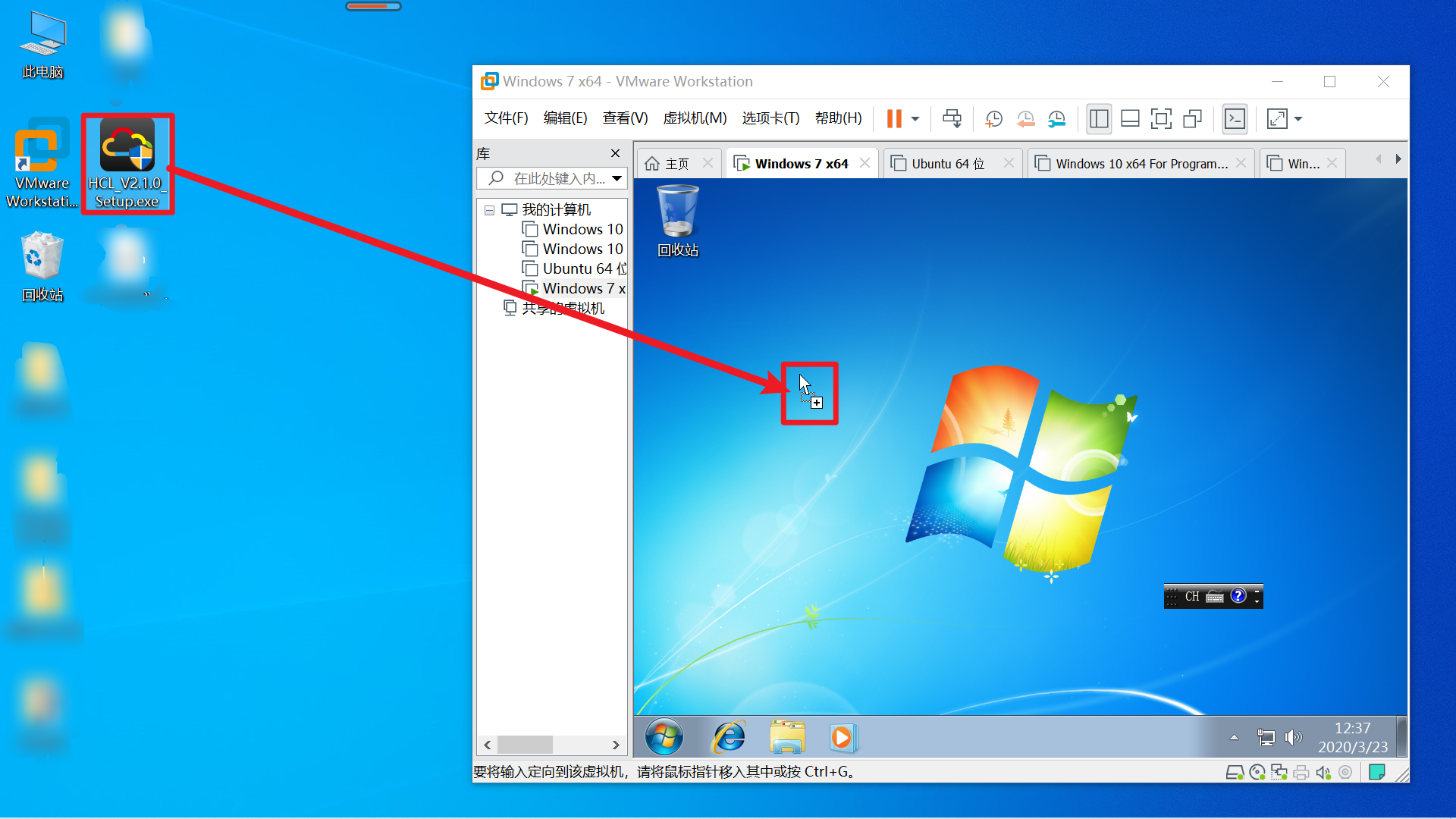Click the stretch guest display icon
Image resolution: width=1456 pixels, height=819 pixels.
(x=1277, y=118)
